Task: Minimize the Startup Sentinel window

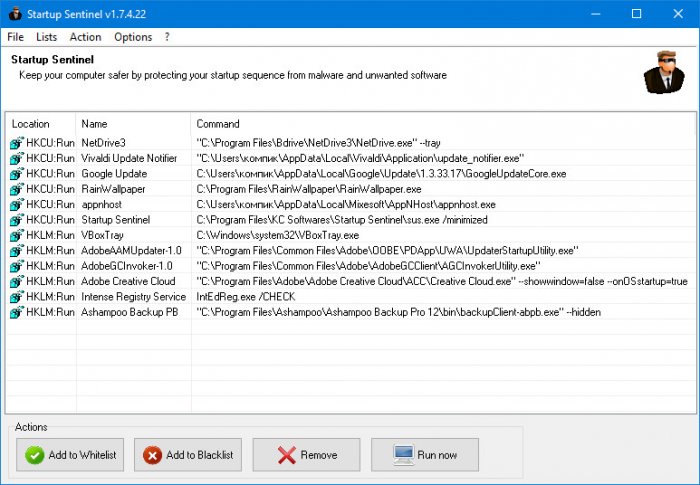Action: 596,14
